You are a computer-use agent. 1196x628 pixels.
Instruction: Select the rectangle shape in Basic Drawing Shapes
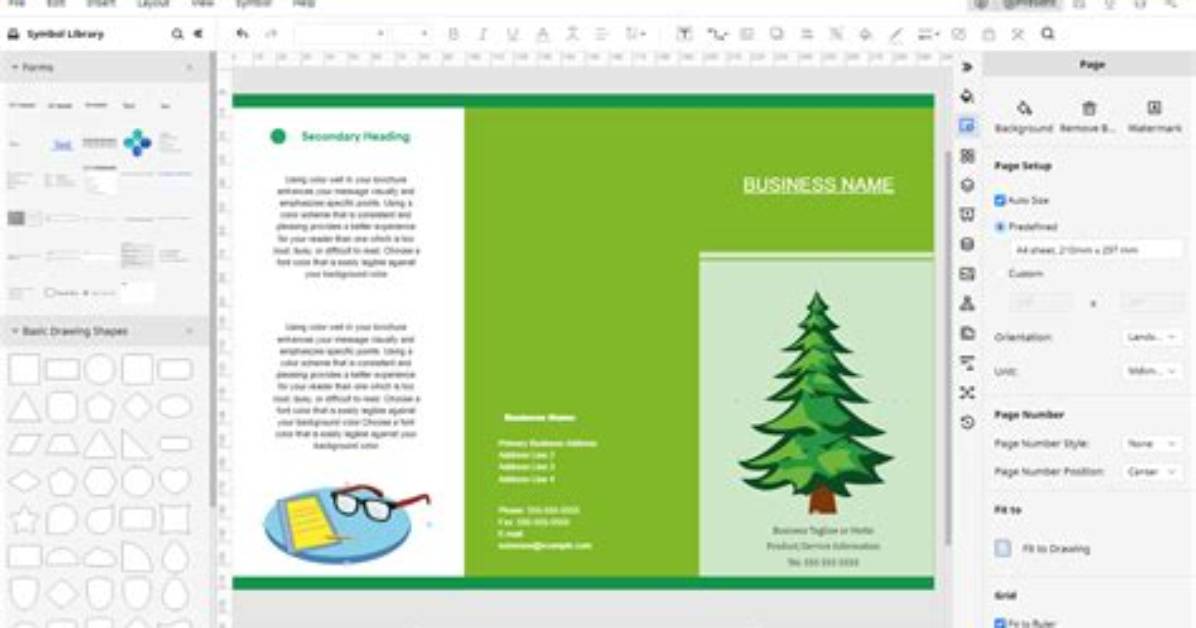63,370
